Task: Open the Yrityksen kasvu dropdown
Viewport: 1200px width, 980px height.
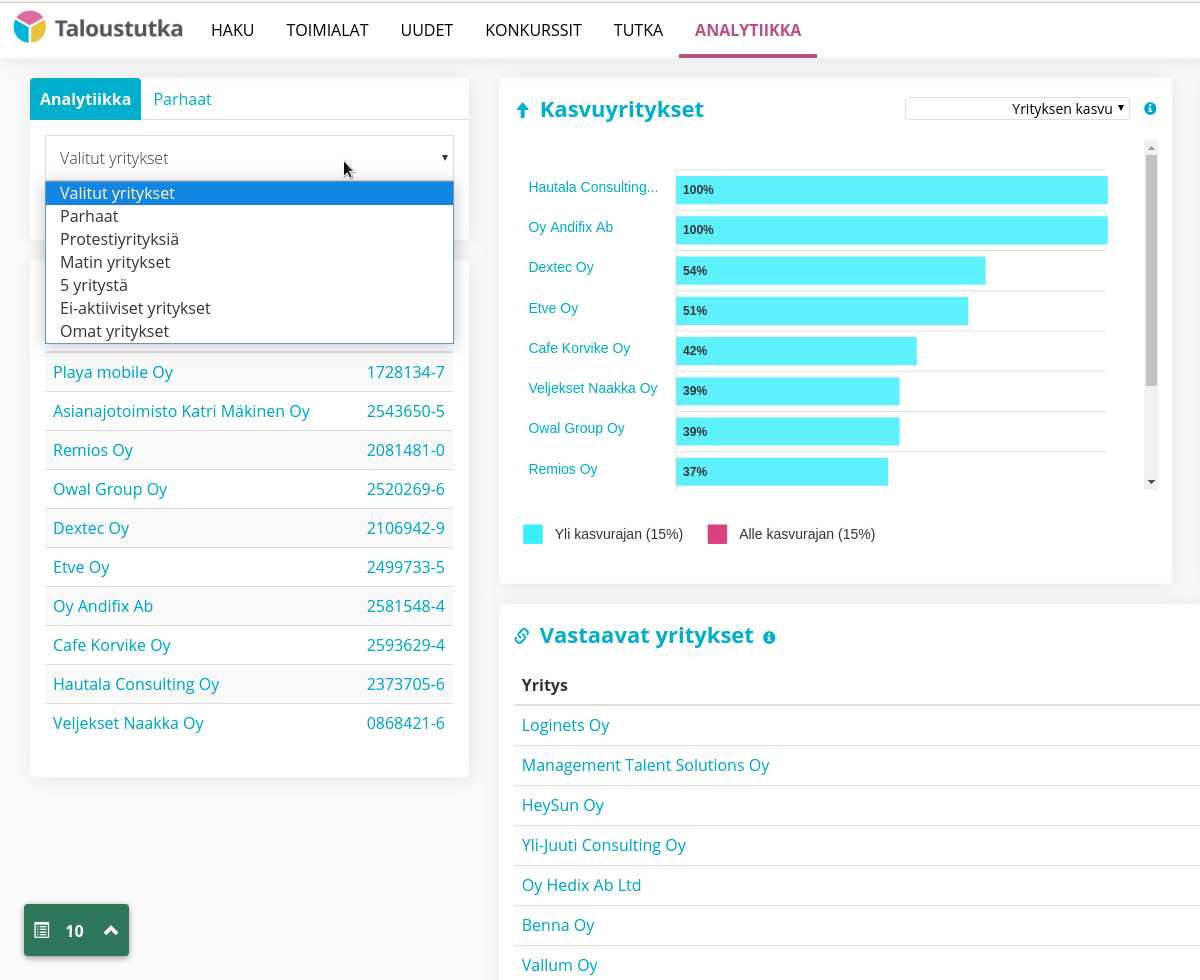Action: coord(1017,108)
